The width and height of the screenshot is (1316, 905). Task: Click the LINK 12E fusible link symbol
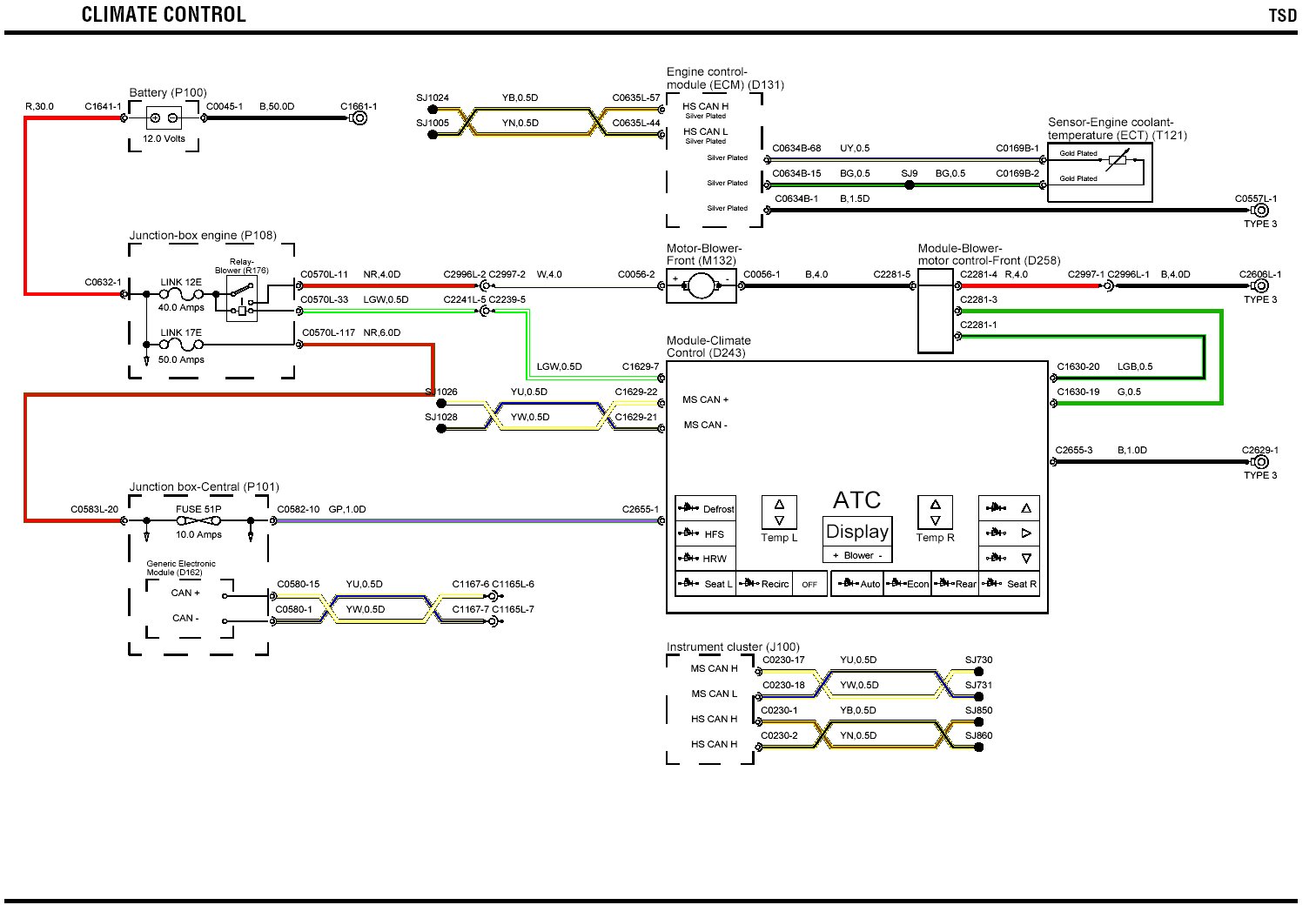pos(181,295)
